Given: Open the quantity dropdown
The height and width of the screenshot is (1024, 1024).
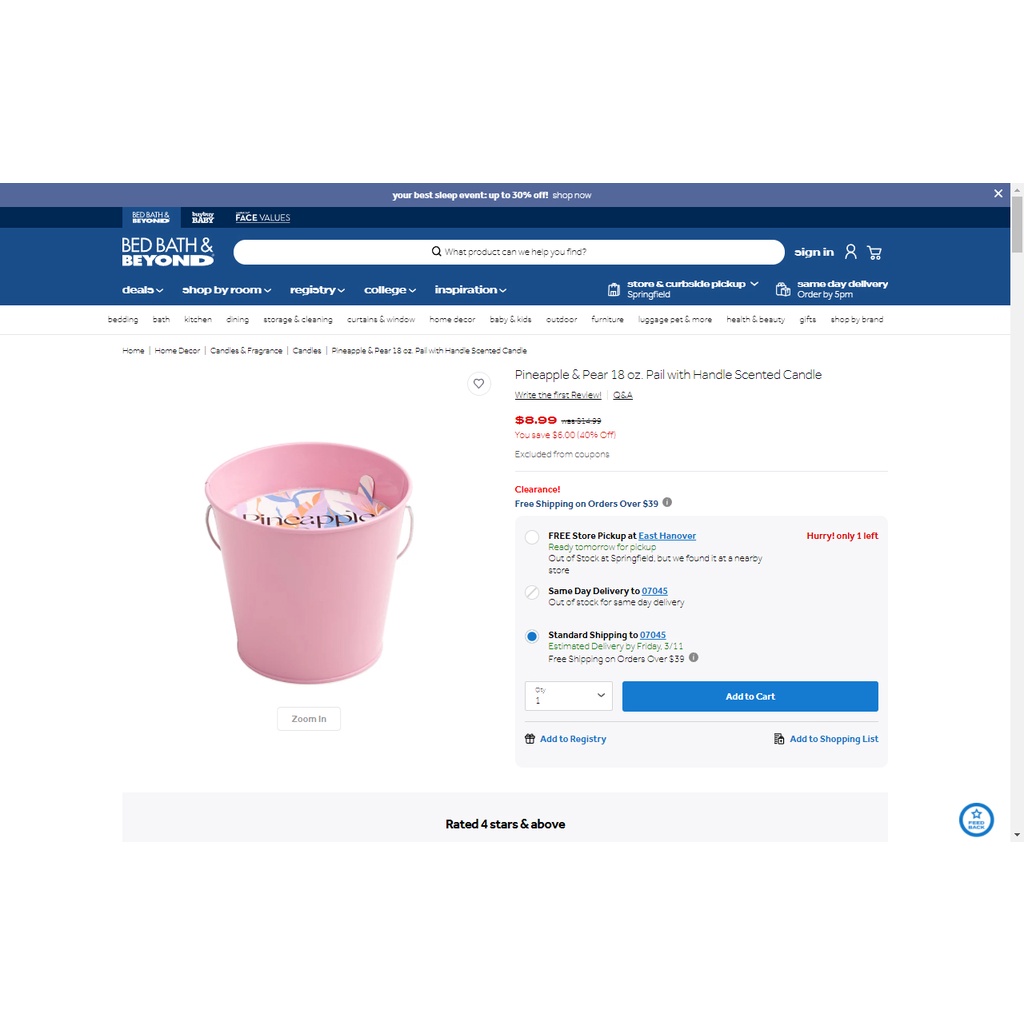Looking at the screenshot, I should point(568,696).
